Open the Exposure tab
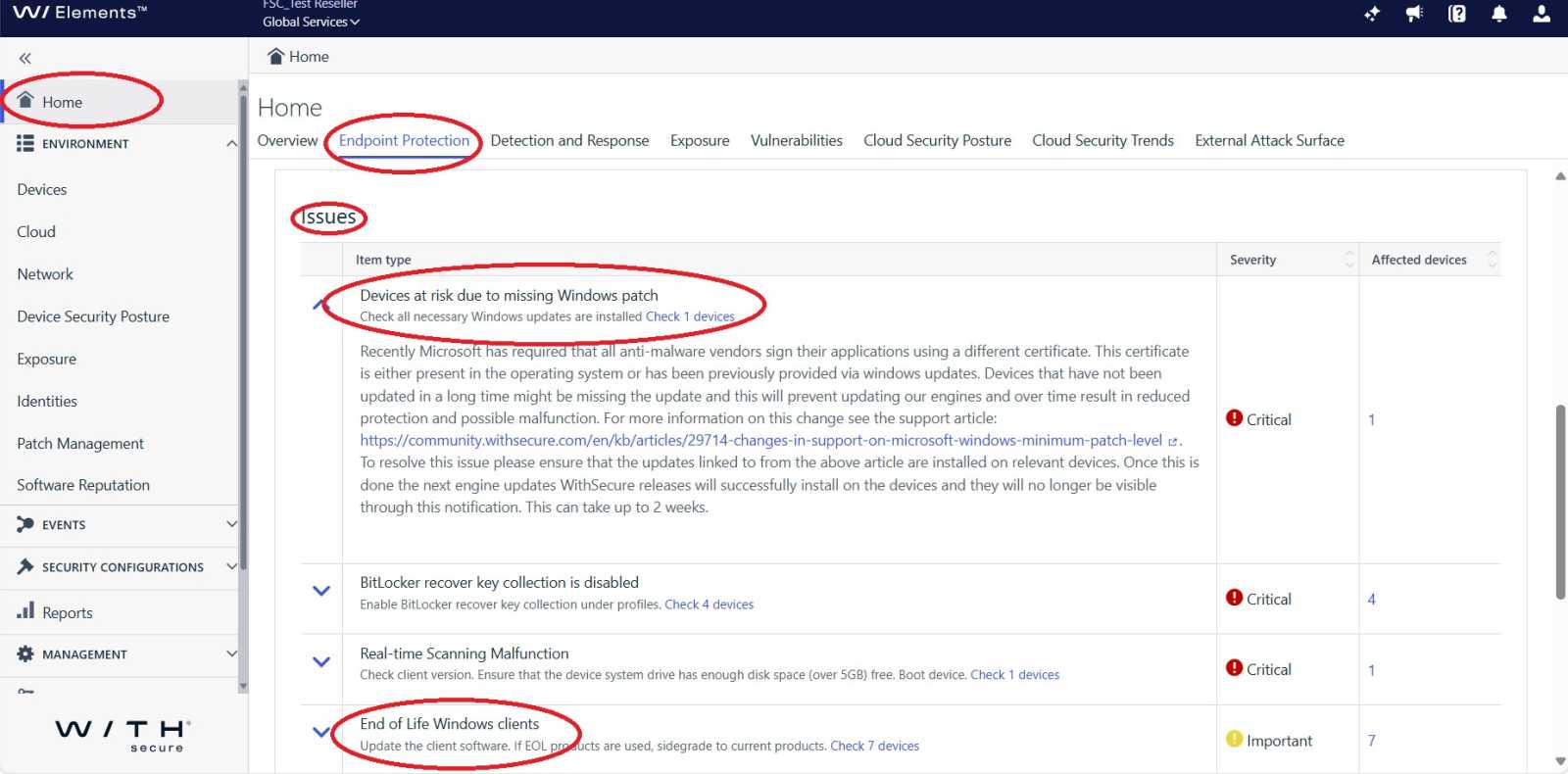 700,140
